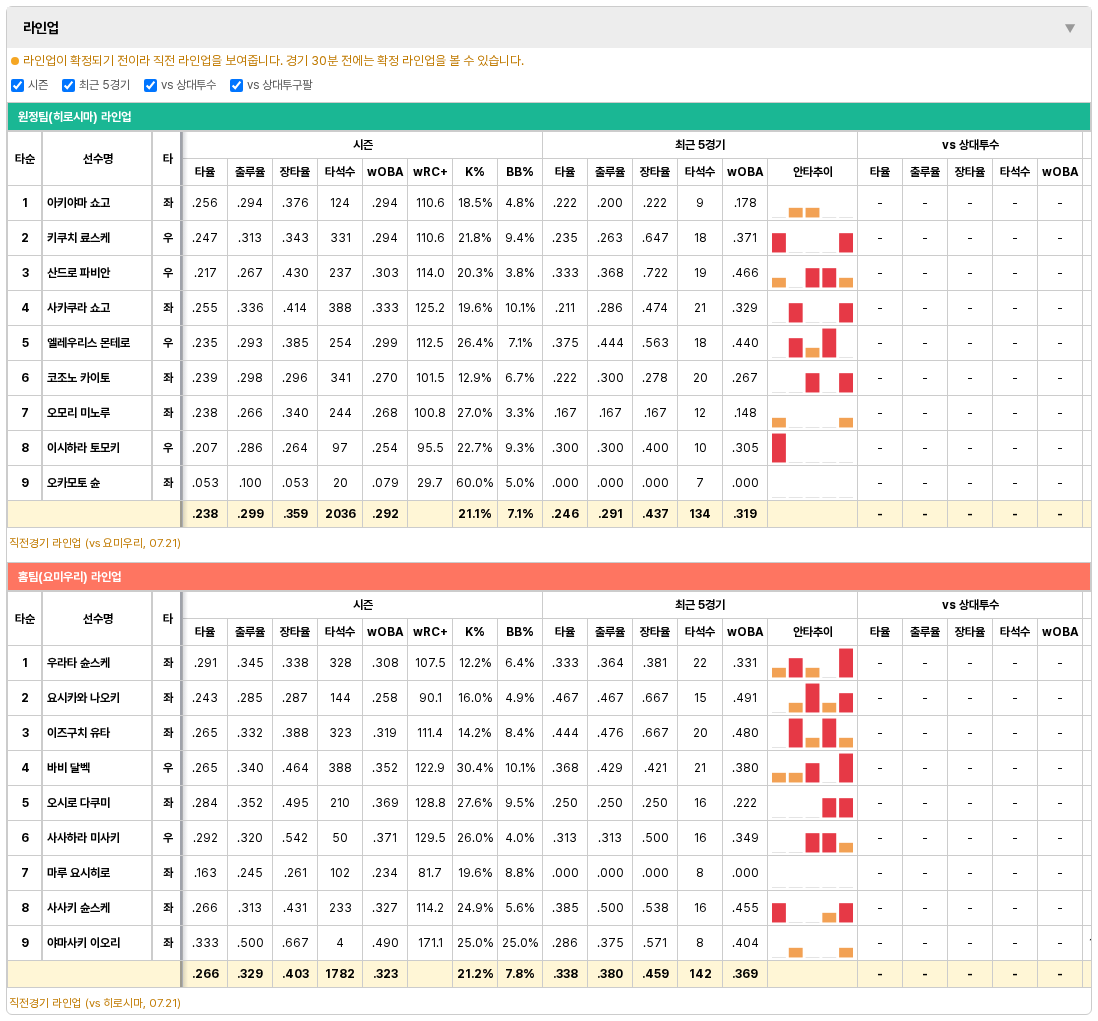Click the 홈팀(요미우리) 라인업 red header
The image size is (1098, 1021).
coord(549,577)
